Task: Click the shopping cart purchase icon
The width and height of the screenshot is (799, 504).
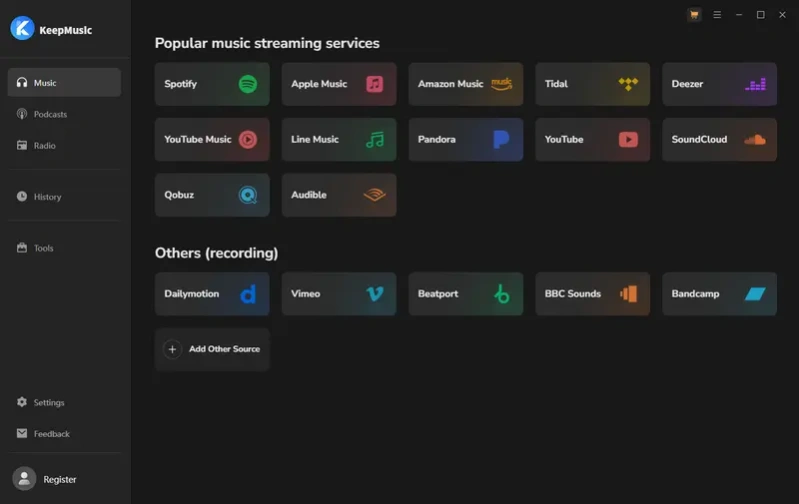Action: coord(694,15)
